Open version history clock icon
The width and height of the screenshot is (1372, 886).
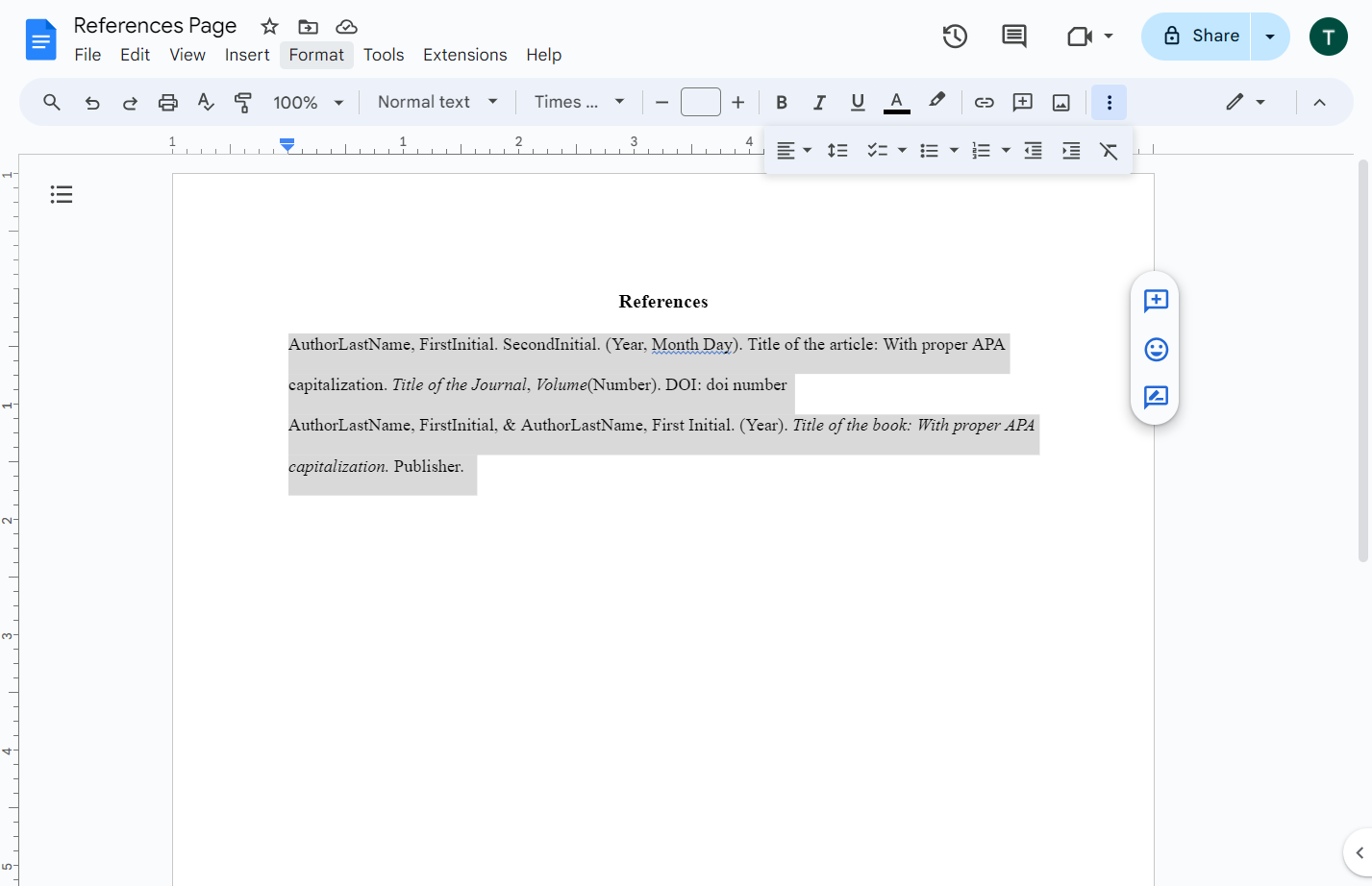point(955,37)
